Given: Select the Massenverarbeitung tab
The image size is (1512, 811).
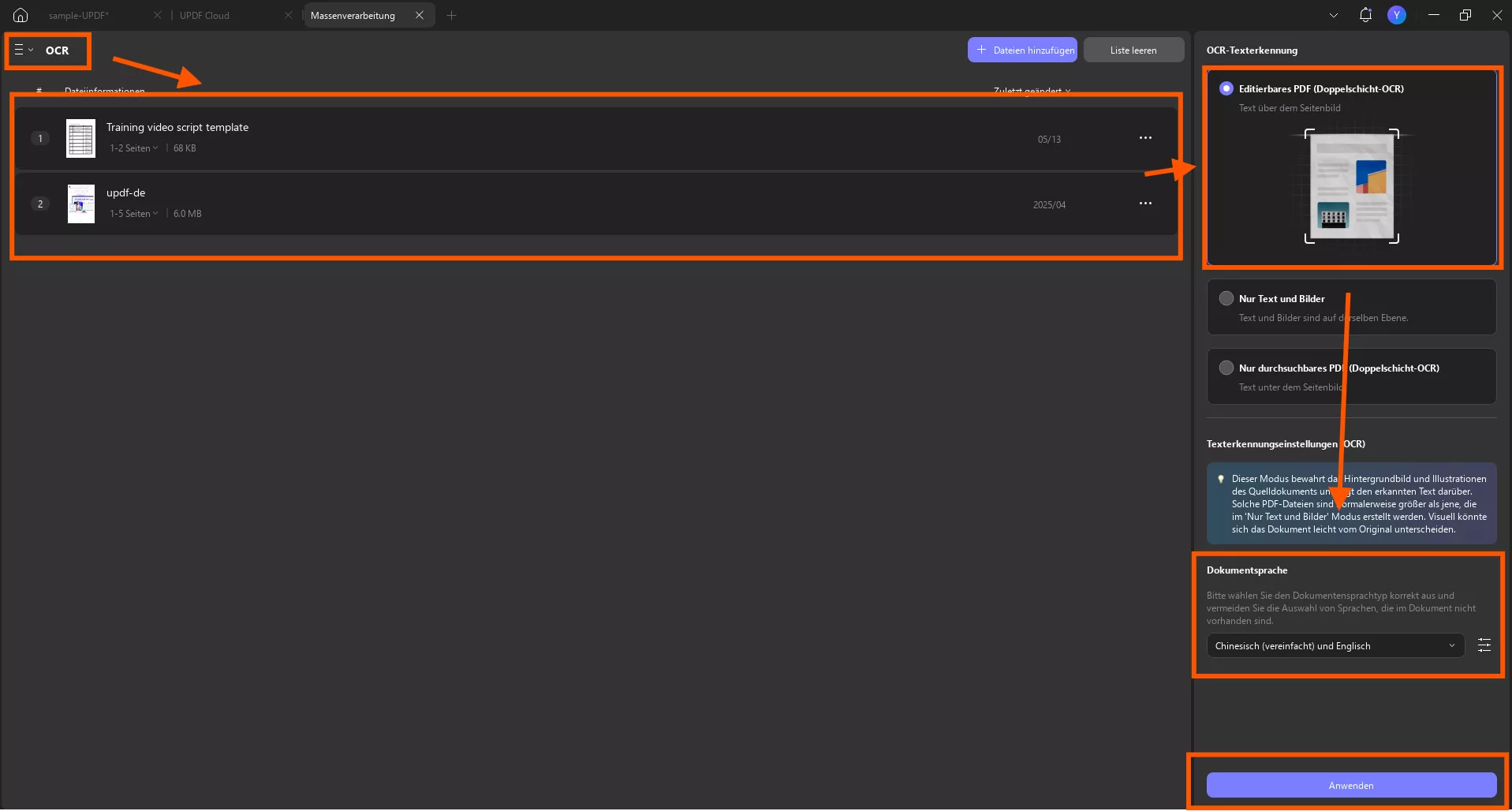Looking at the screenshot, I should pos(353,16).
